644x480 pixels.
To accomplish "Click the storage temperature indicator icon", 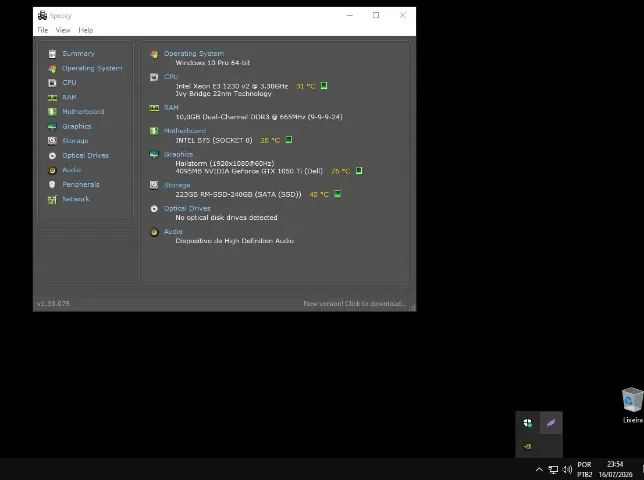I will click(x=337, y=194).
